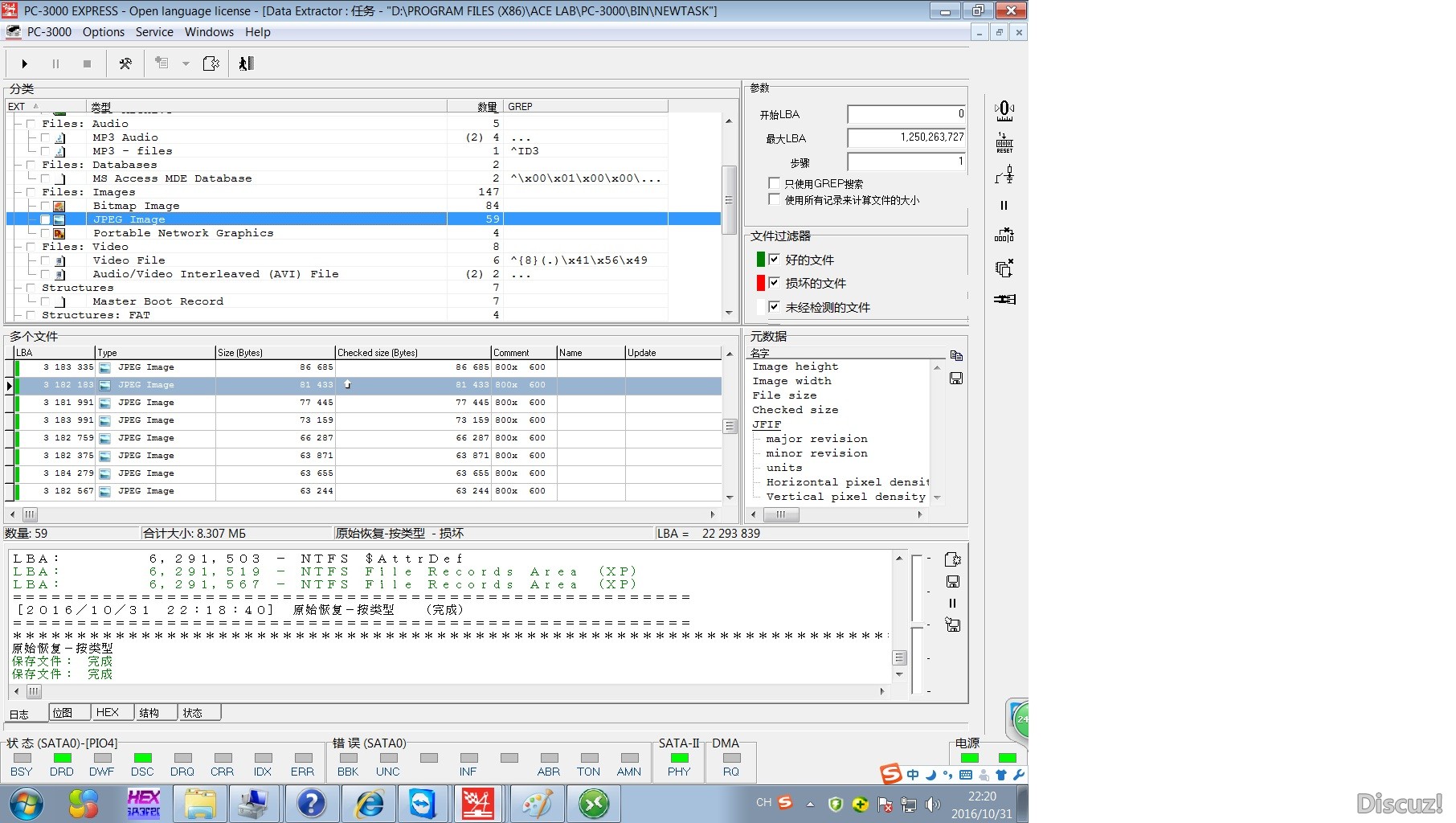
Task: Click the Comment column header
Action: click(x=523, y=352)
